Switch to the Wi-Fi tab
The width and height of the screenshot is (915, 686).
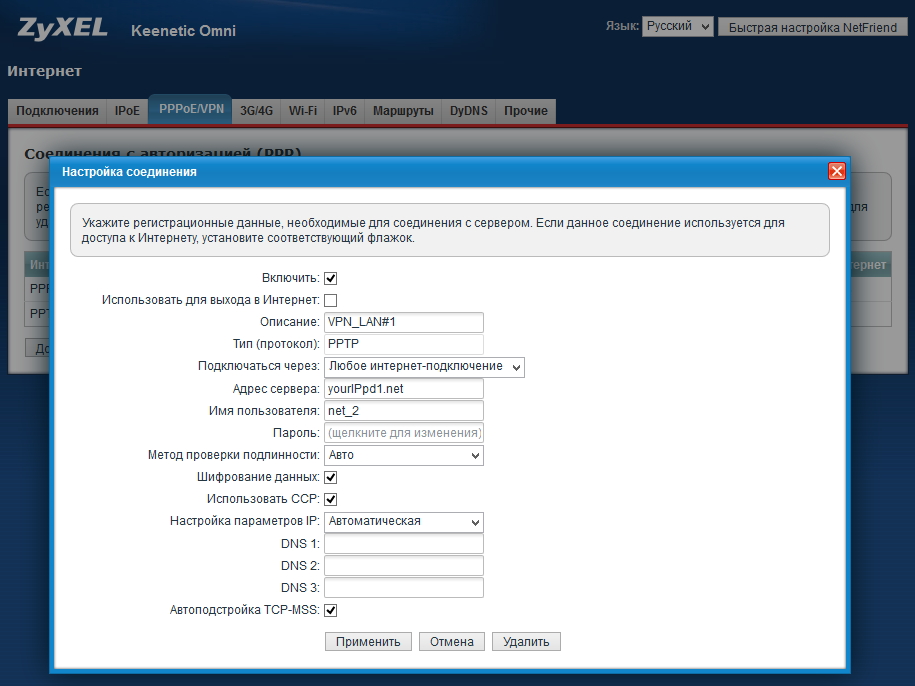pos(303,111)
